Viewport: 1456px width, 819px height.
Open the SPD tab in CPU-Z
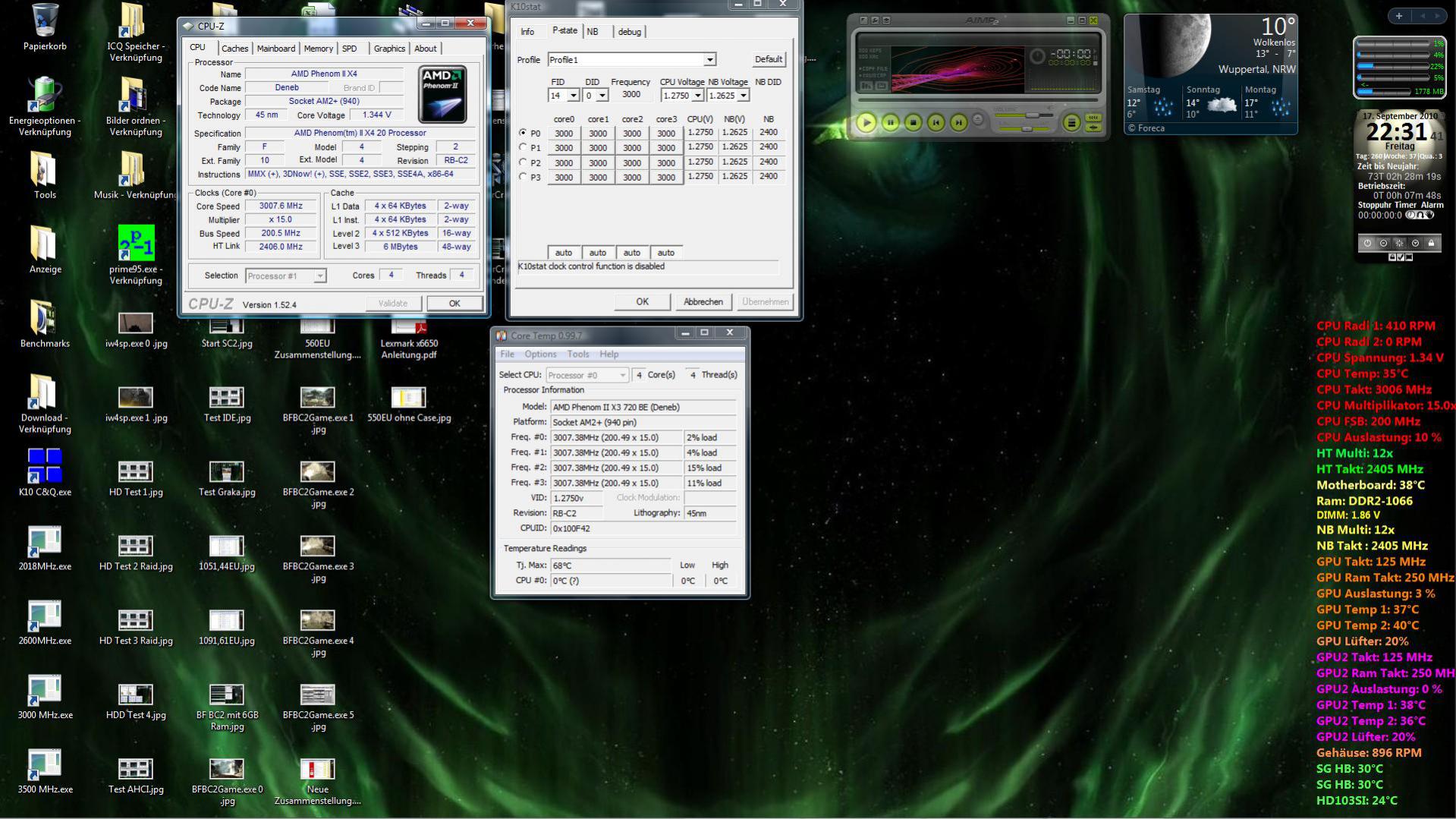coord(349,49)
